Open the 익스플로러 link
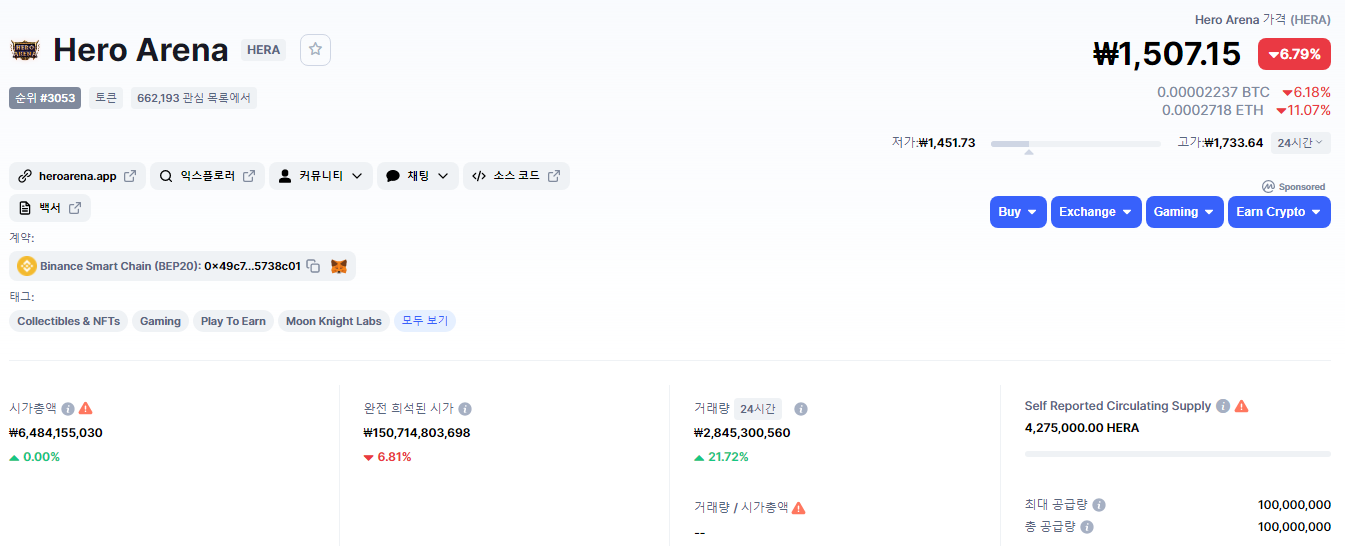 pyautogui.click(x=207, y=176)
